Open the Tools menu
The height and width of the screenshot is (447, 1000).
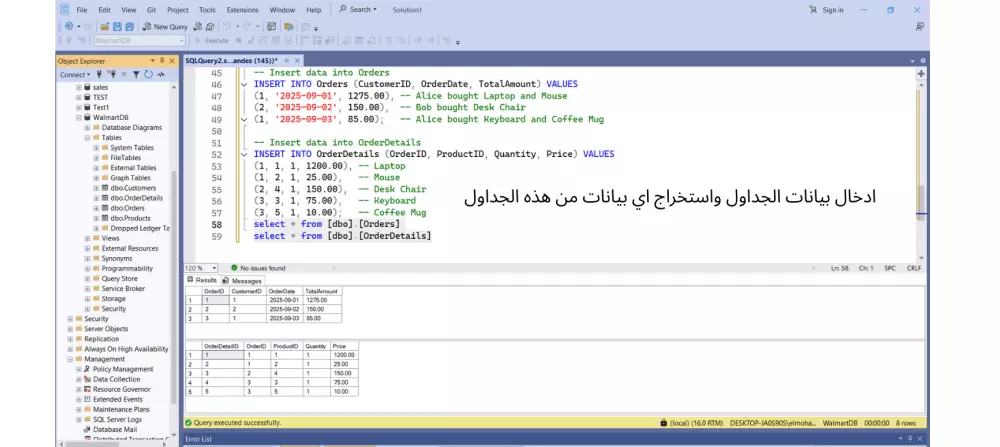click(207, 10)
